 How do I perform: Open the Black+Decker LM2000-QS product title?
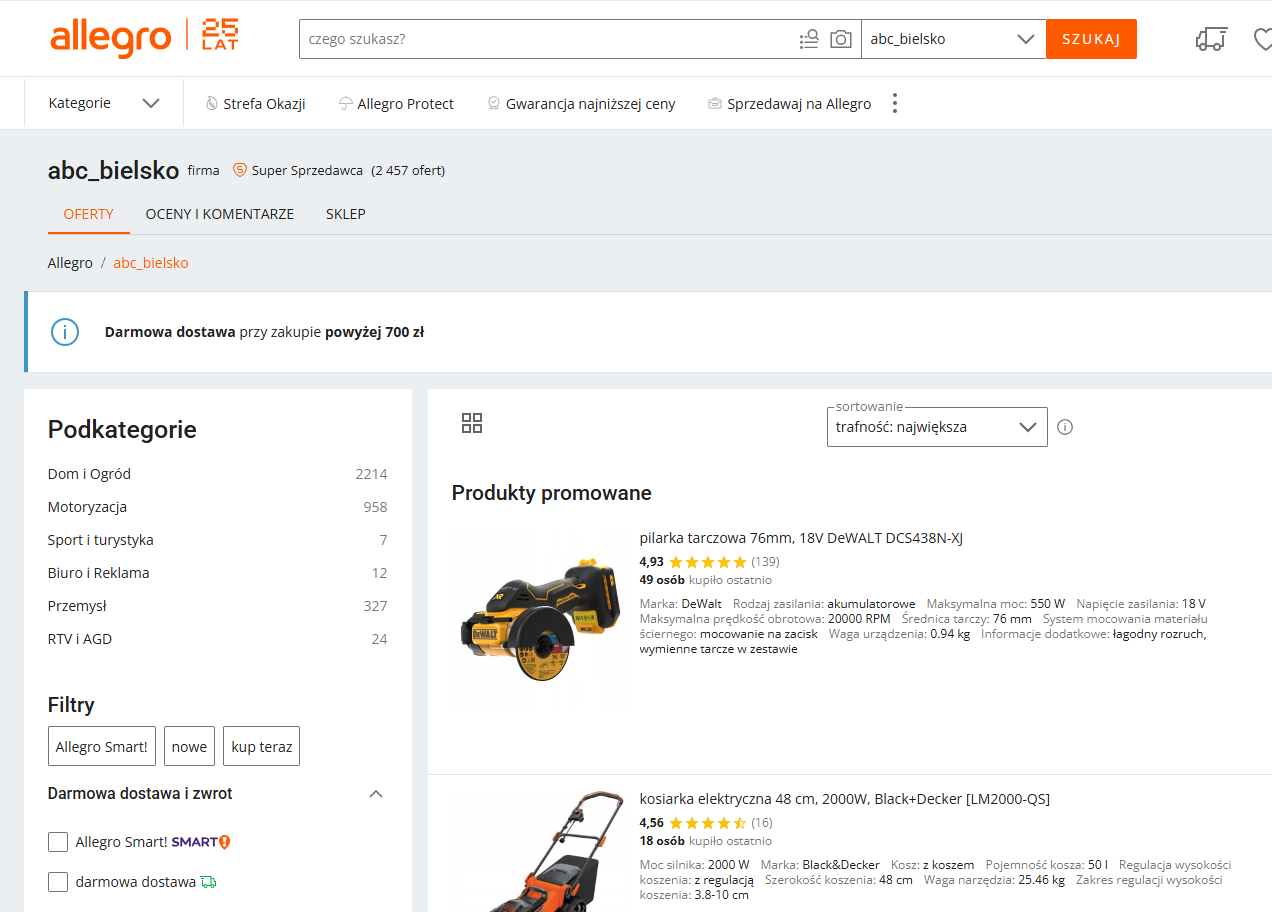(x=845, y=799)
